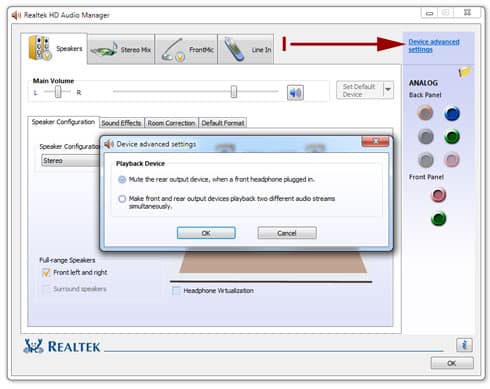
Task: Click Cancel in advanced settings dialog
Action: tap(287, 233)
